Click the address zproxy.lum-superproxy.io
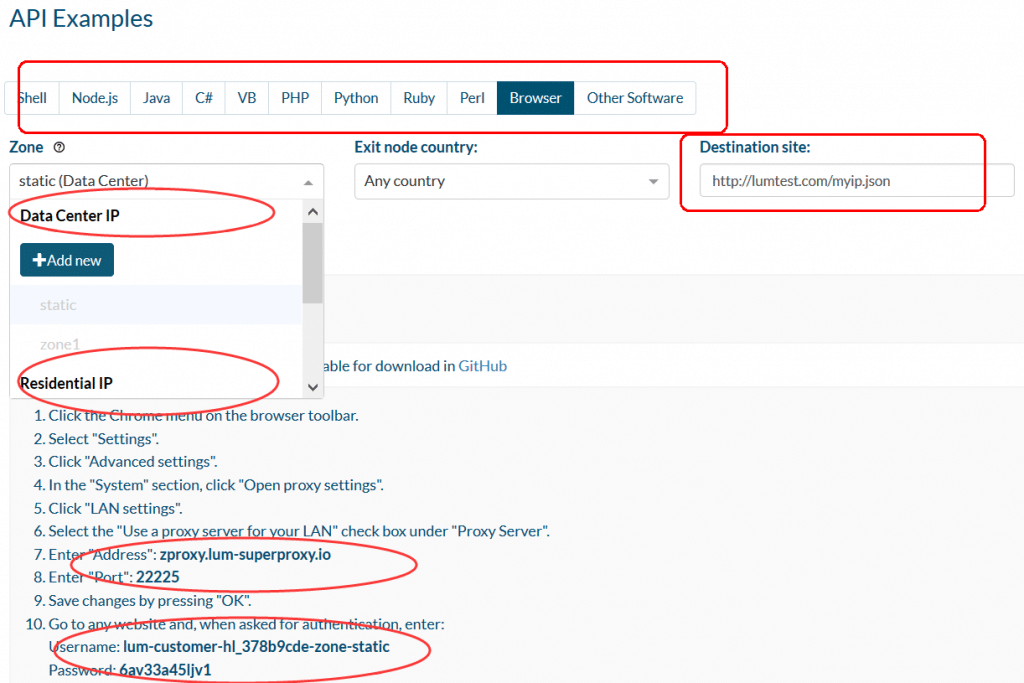 [x=246, y=554]
